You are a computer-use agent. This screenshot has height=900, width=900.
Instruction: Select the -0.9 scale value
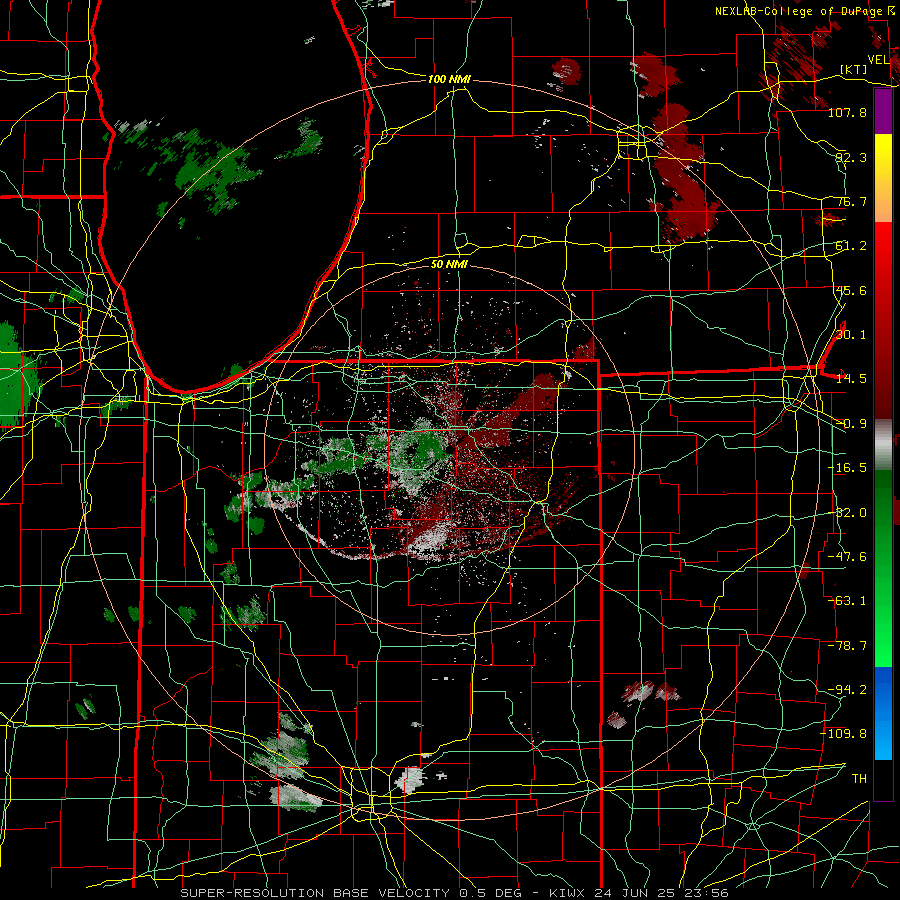[851, 424]
